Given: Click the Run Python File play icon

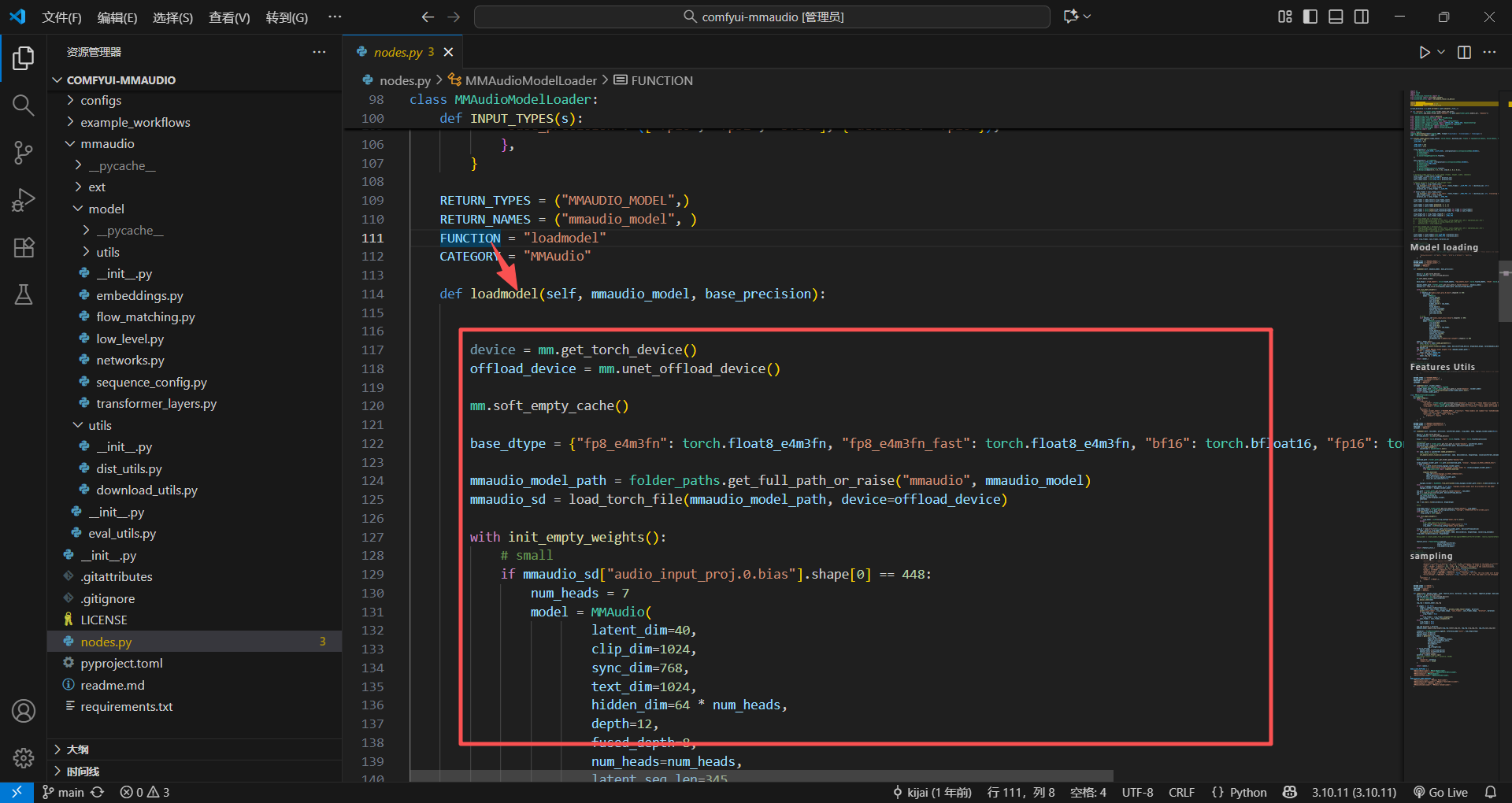Looking at the screenshot, I should pyautogui.click(x=1424, y=52).
